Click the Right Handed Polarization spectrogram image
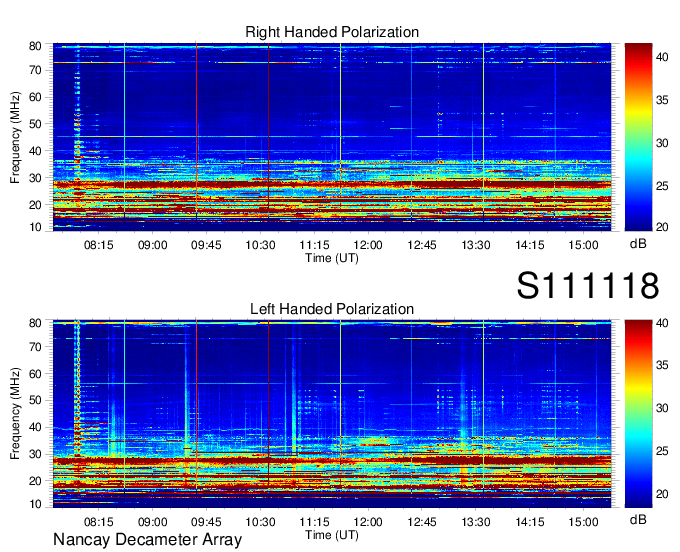The width and height of the screenshot is (680, 552). click(x=332, y=137)
